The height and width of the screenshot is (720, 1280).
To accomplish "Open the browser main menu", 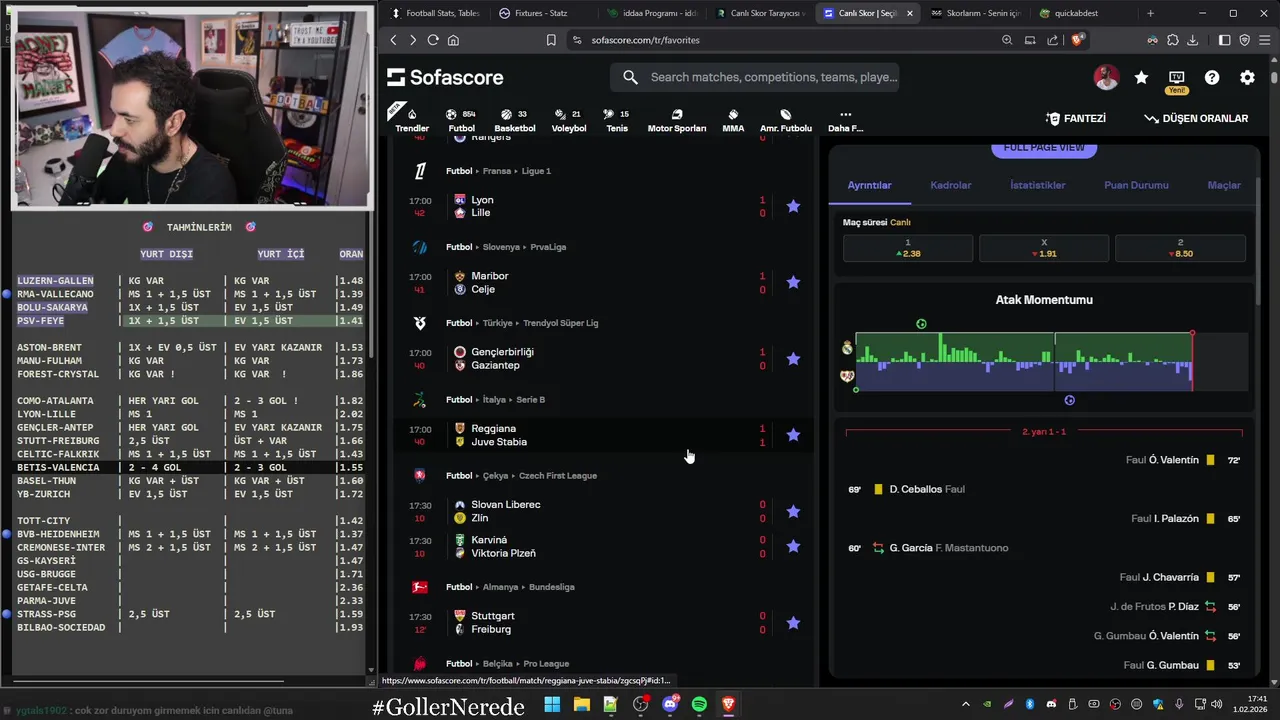I will [1264, 40].
